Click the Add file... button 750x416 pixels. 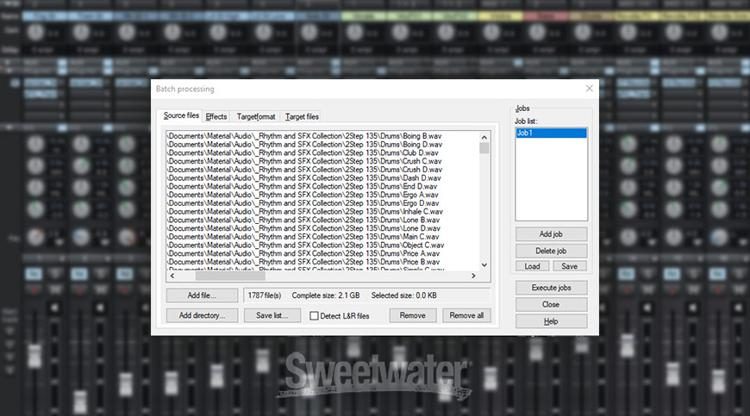(201, 296)
